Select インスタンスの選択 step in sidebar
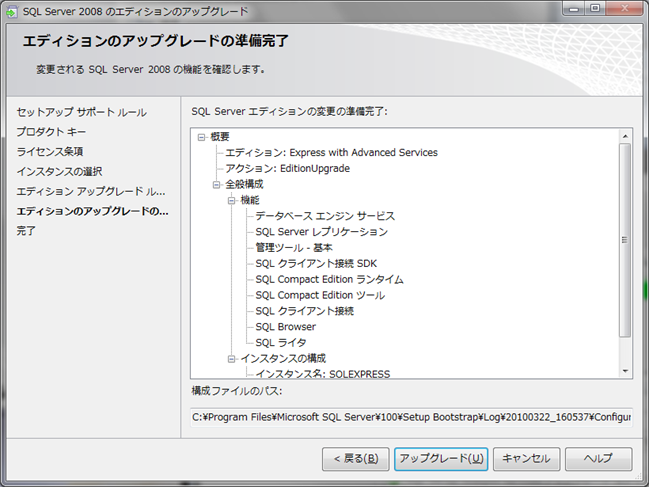The width and height of the screenshot is (649, 487). pos(59,171)
